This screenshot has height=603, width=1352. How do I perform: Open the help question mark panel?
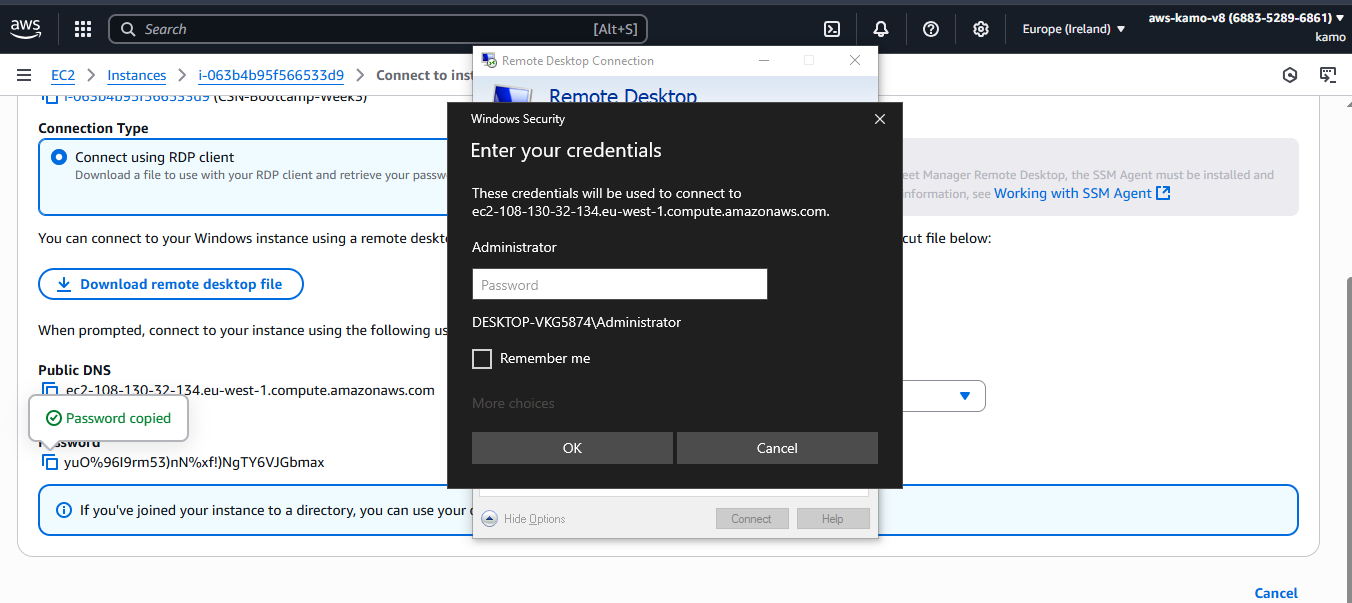coord(930,29)
